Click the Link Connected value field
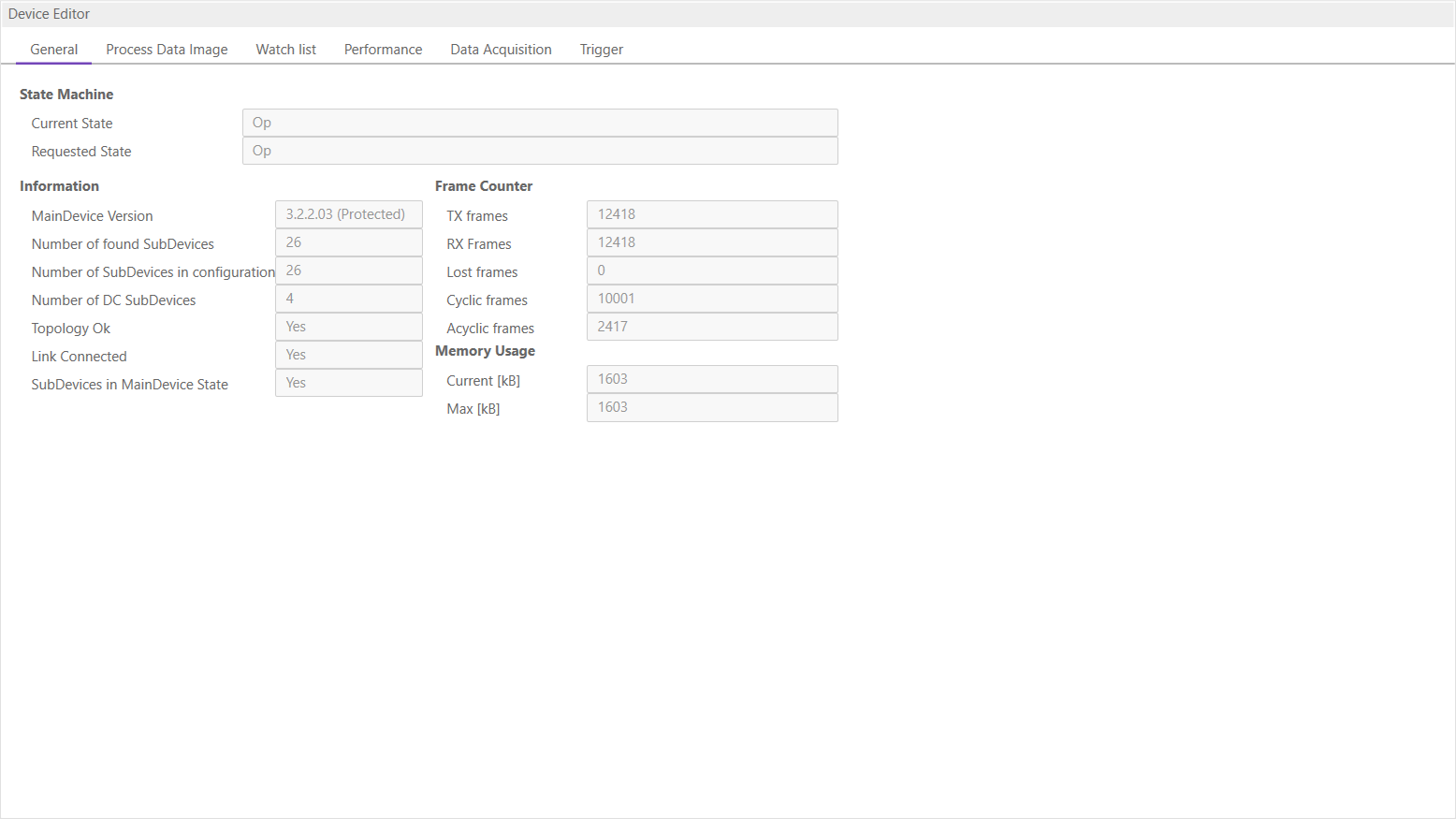The height and width of the screenshot is (819, 1456). click(x=348, y=355)
